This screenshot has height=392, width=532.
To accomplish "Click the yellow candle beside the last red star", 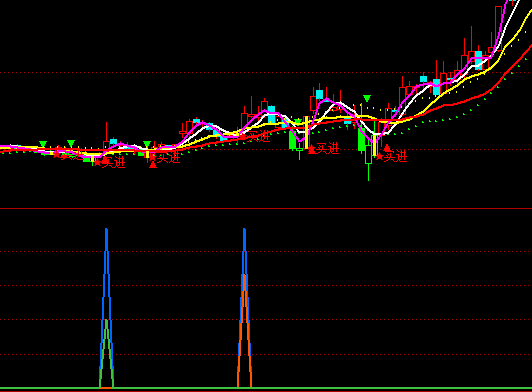I will pos(375,145).
